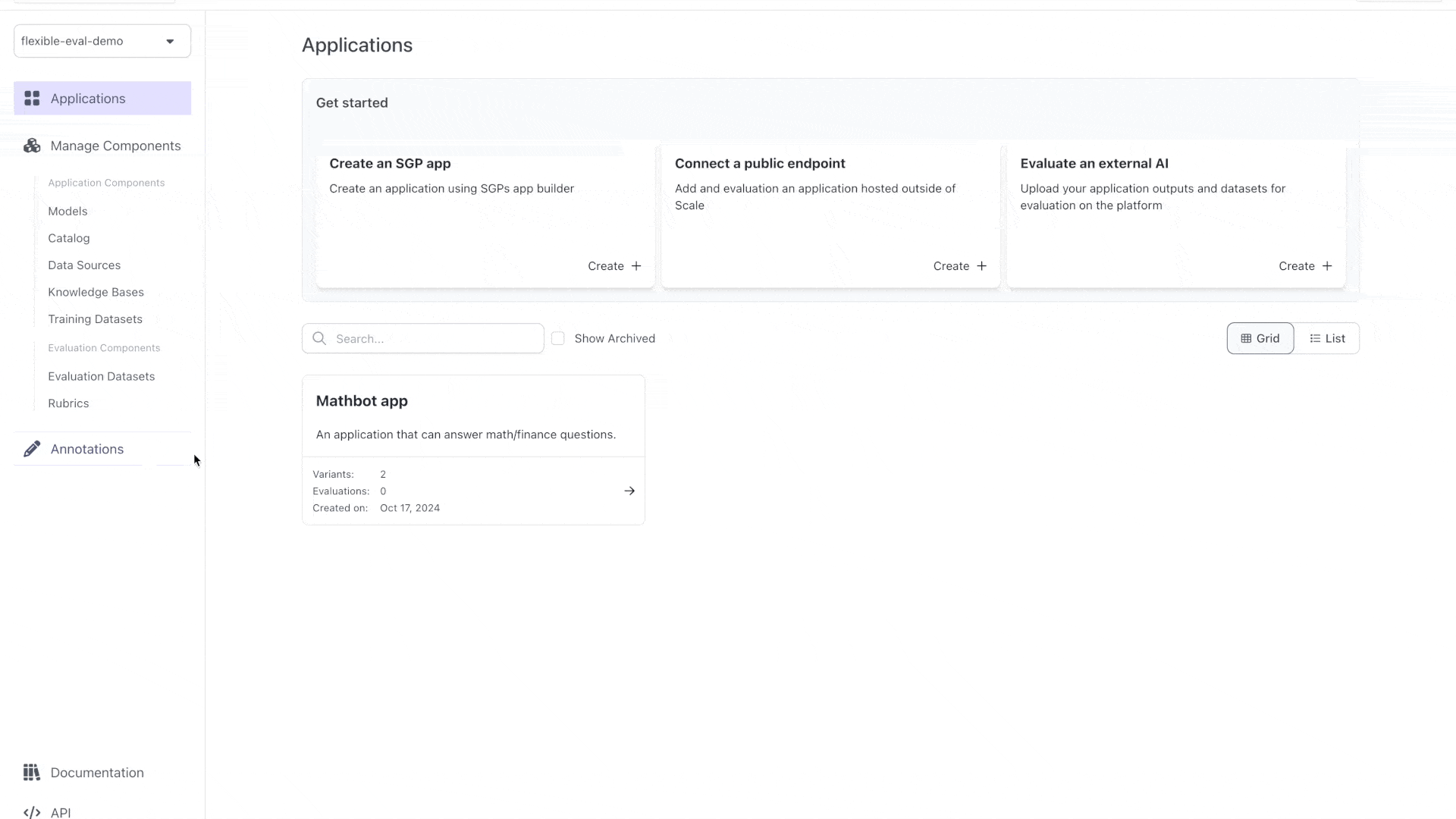Viewport: 1456px width, 819px height.
Task: Click the magnifier icon in search box
Action: [x=319, y=338]
